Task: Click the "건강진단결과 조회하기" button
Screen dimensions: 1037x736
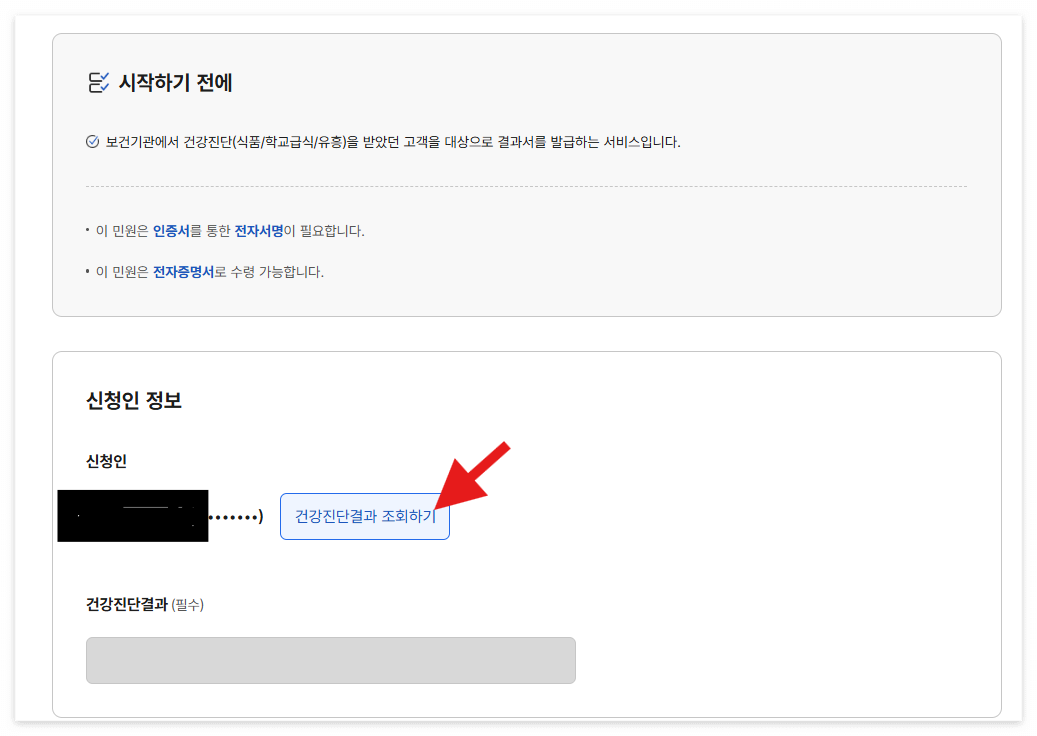Action: pos(364,516)
